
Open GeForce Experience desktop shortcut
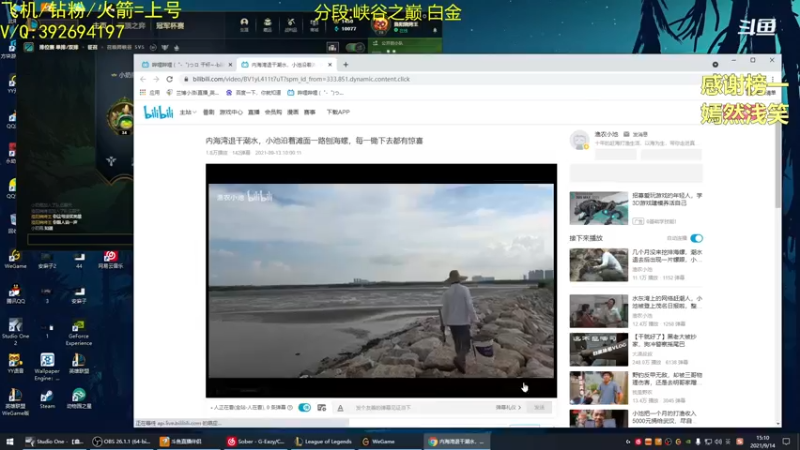pos(79,333)
